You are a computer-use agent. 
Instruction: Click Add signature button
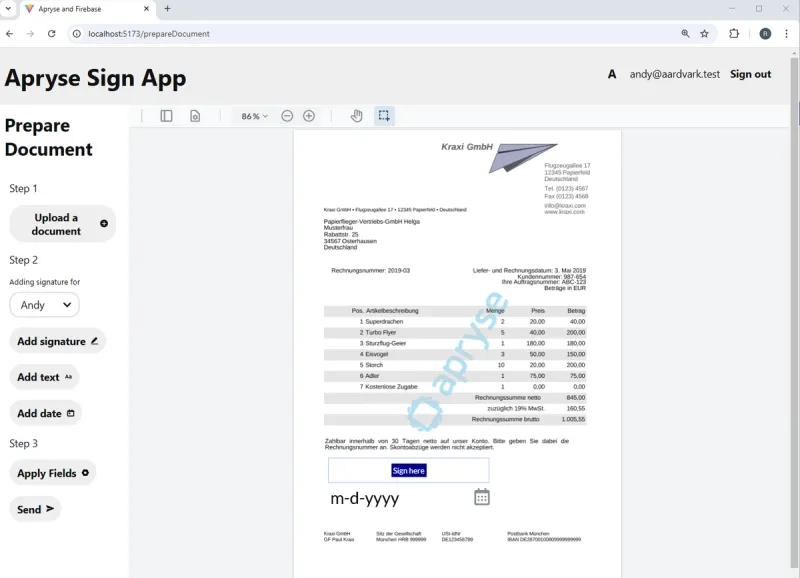click(x=57, y=341)
